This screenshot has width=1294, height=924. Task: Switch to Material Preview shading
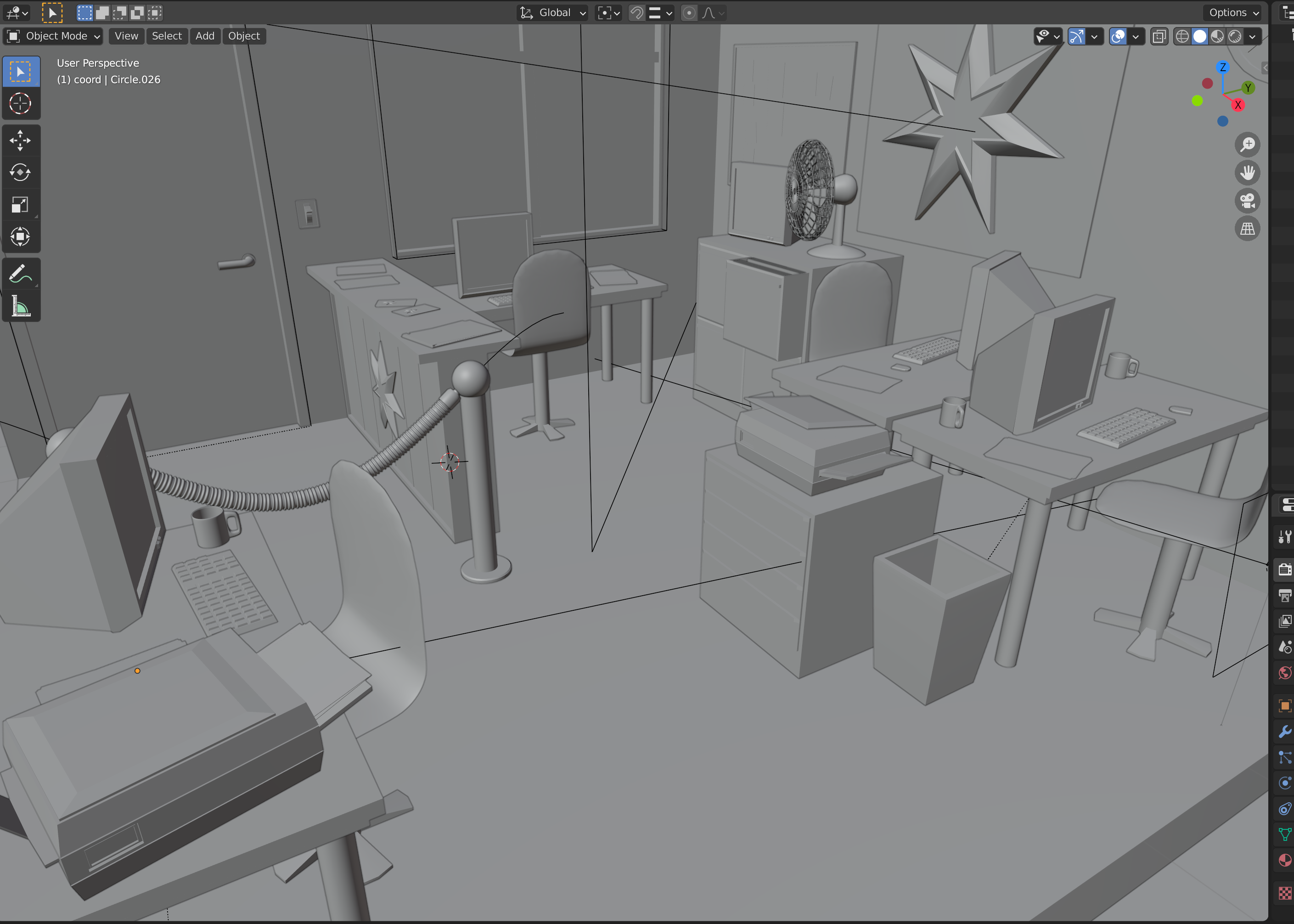pyautogui.click(x=1217, y=36)
